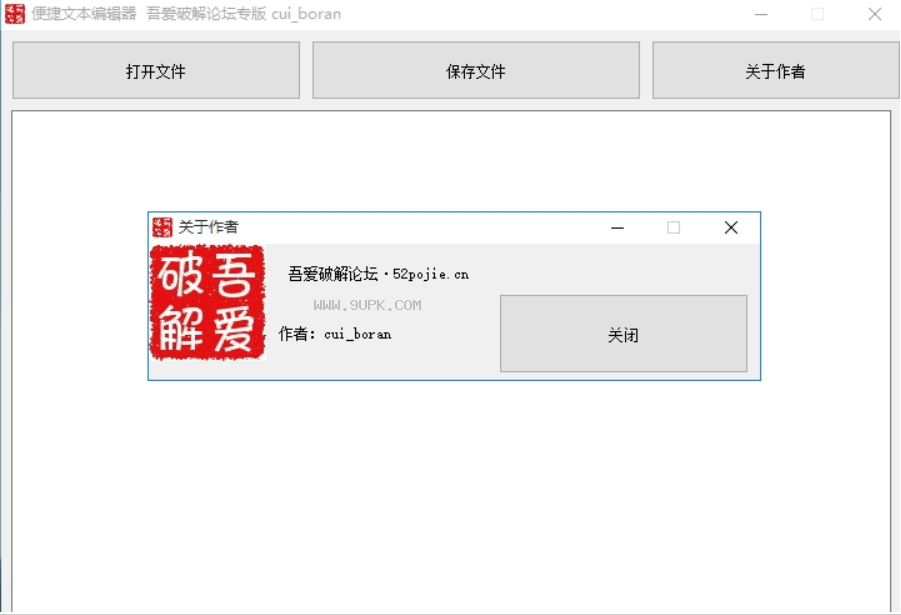901x615 pixels.
Task: Click the text 吾爱破解论坛·52pojie.cn
Action: tap(379, 274)
